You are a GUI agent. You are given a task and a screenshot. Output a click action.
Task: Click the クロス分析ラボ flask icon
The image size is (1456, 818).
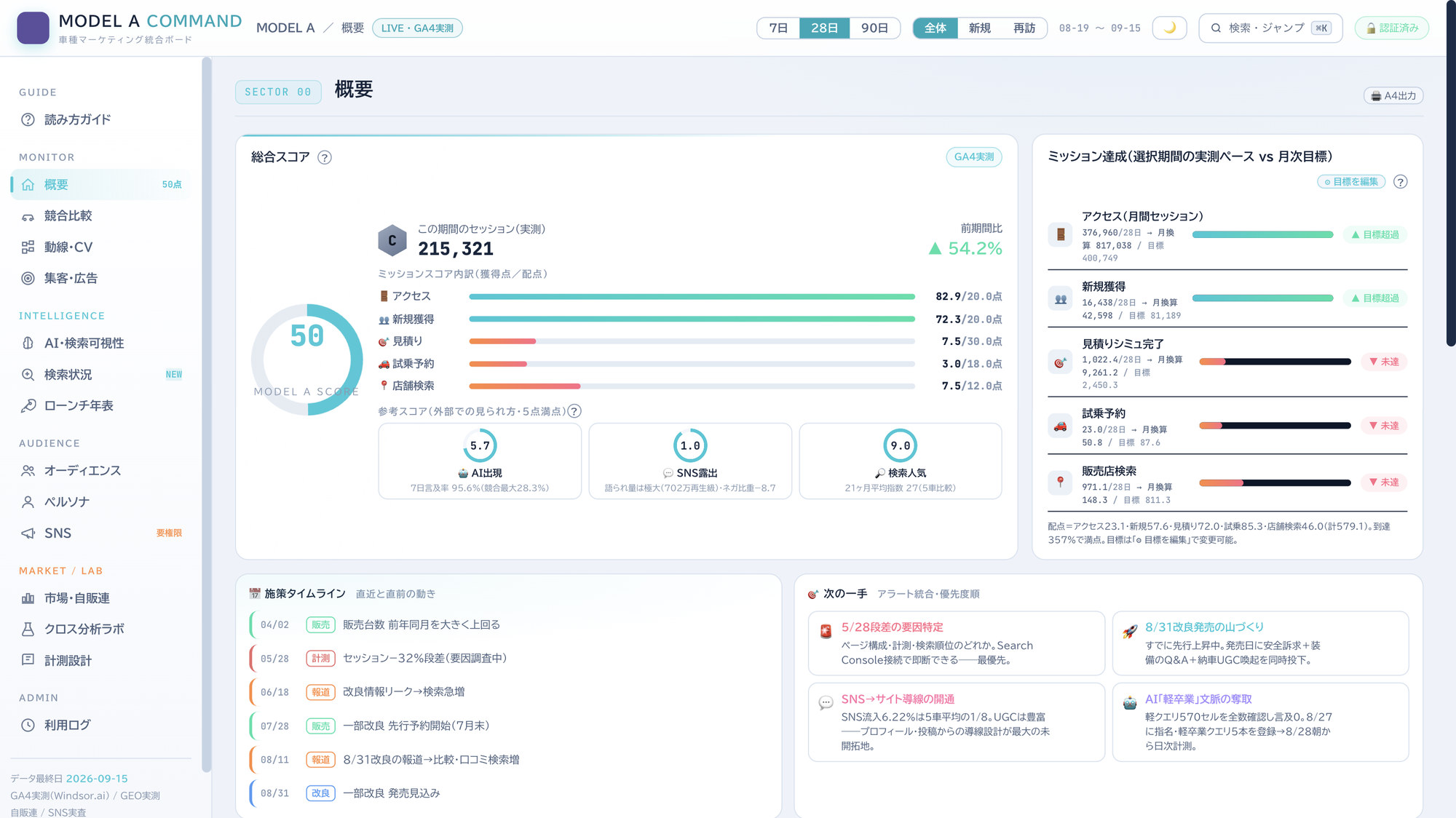28,629
